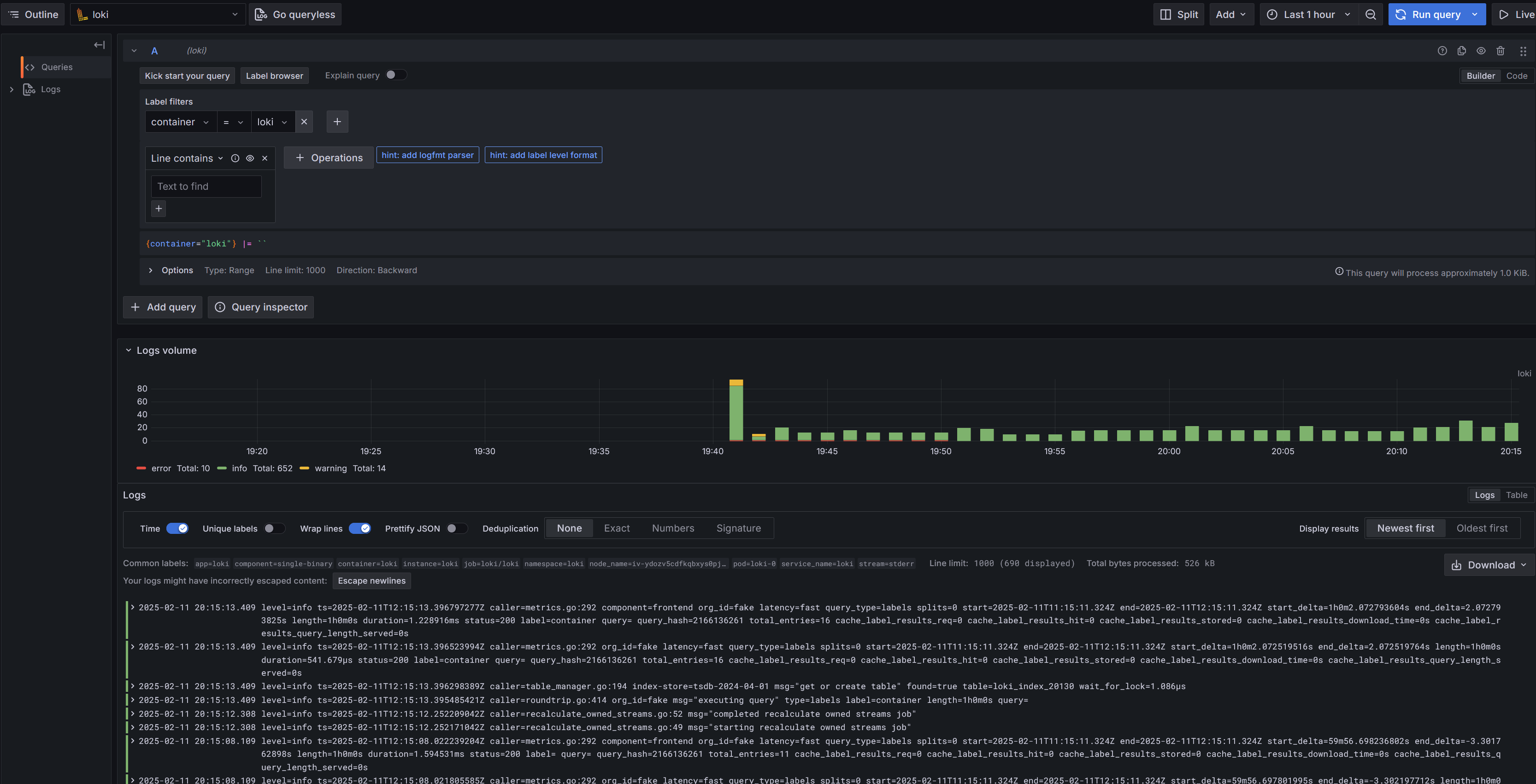1536x784 pixels.
Task: Switch query editor to Code mode
Action: [1516, 76]
